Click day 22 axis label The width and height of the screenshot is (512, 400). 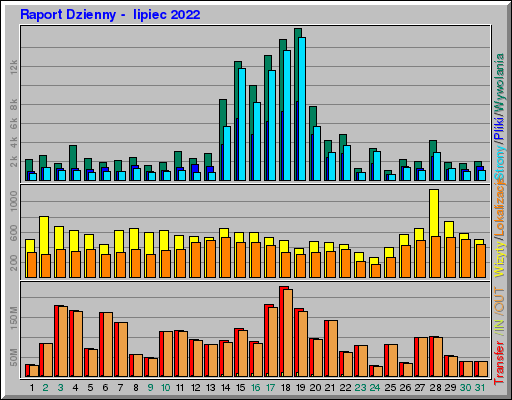pos(345,388)
